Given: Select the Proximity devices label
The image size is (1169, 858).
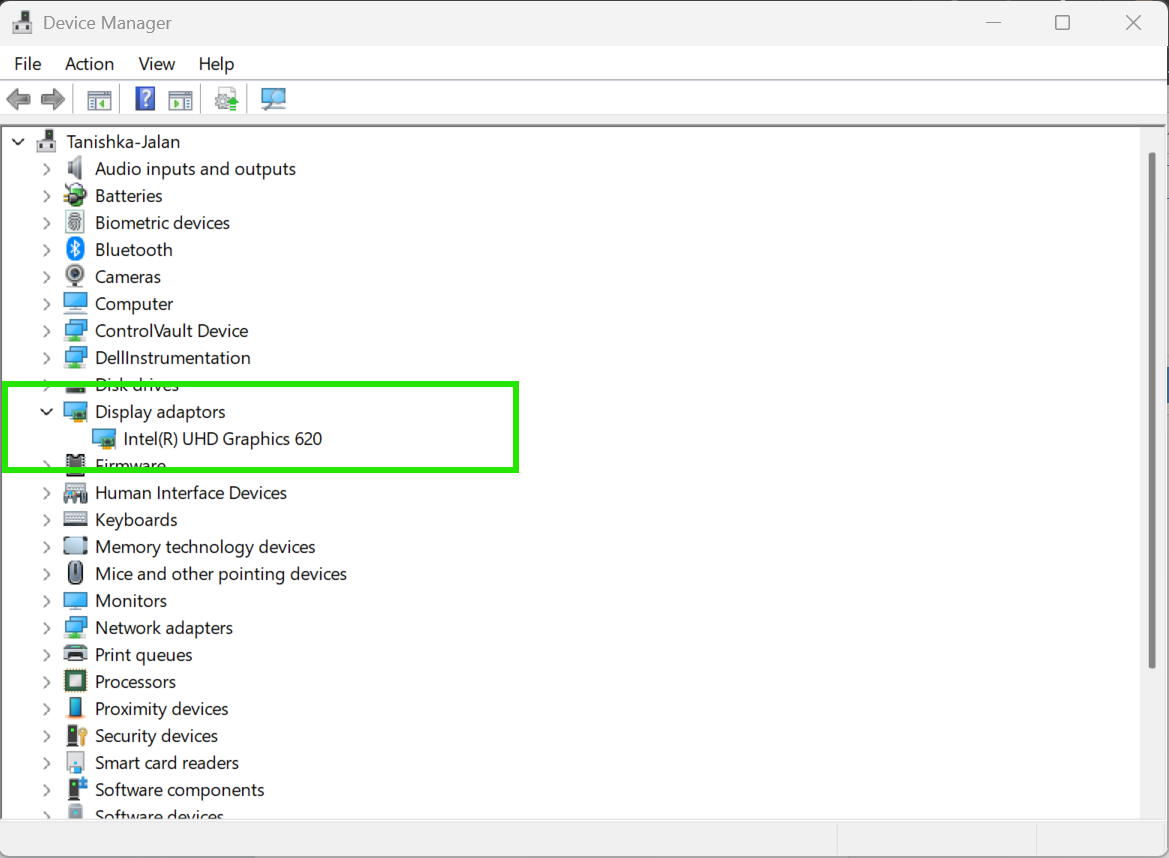Looking at the screenshot, I should (x=162, y=709).
